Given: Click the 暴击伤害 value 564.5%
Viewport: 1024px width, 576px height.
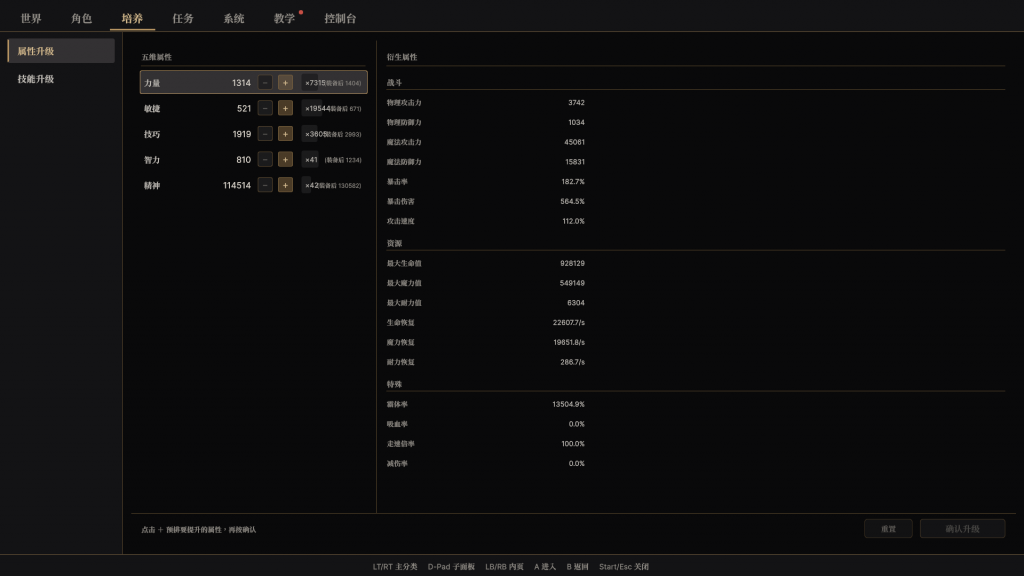Looking at the screenshot, I should tap(572, 201).
